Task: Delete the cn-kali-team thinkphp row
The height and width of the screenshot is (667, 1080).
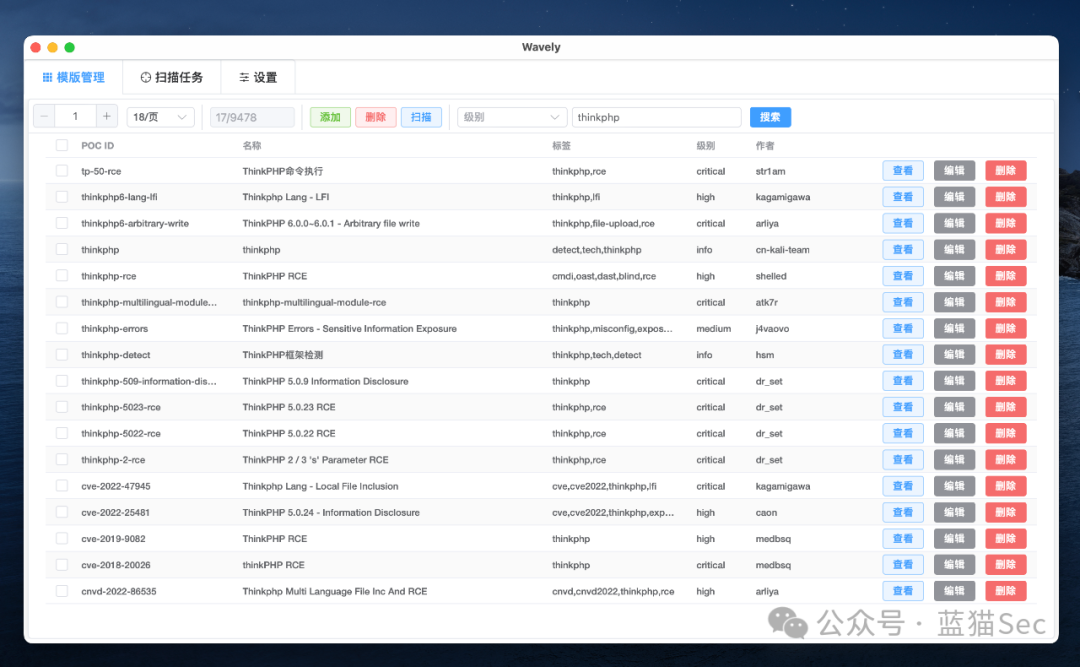Action: point(1006,249)
